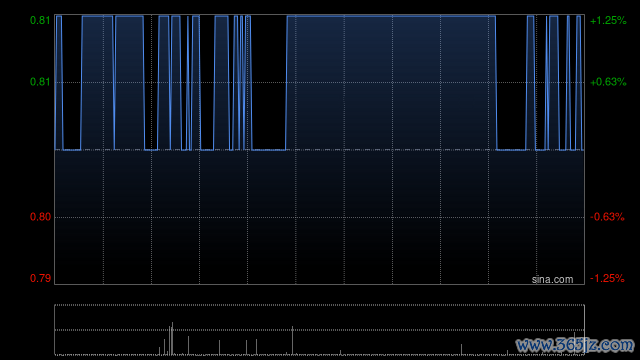The image size is (640, 360).
Task: Select the 0.79 red price label
Action: point(40,278)
